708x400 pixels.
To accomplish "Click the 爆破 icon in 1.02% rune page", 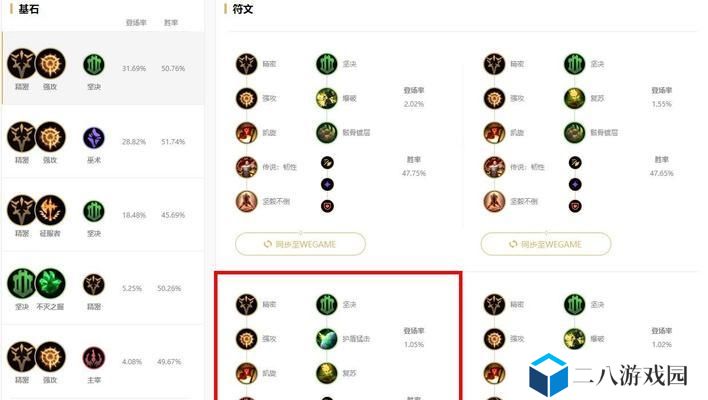I will pos(574,339).
